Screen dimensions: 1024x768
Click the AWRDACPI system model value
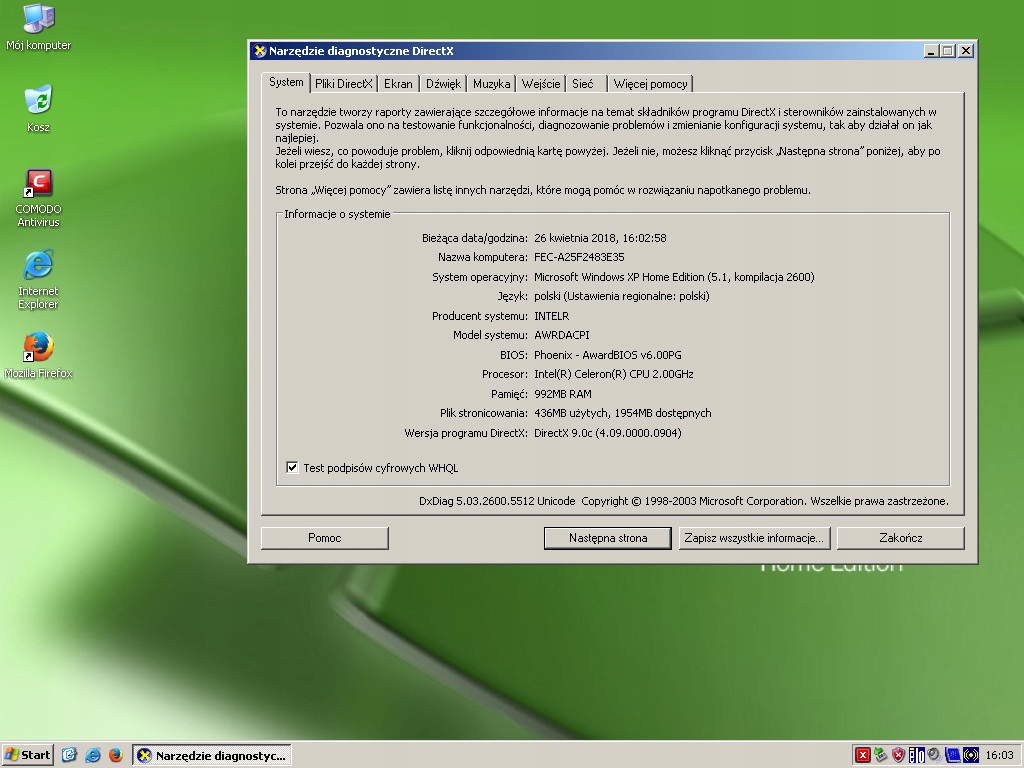tap(562, 335)
